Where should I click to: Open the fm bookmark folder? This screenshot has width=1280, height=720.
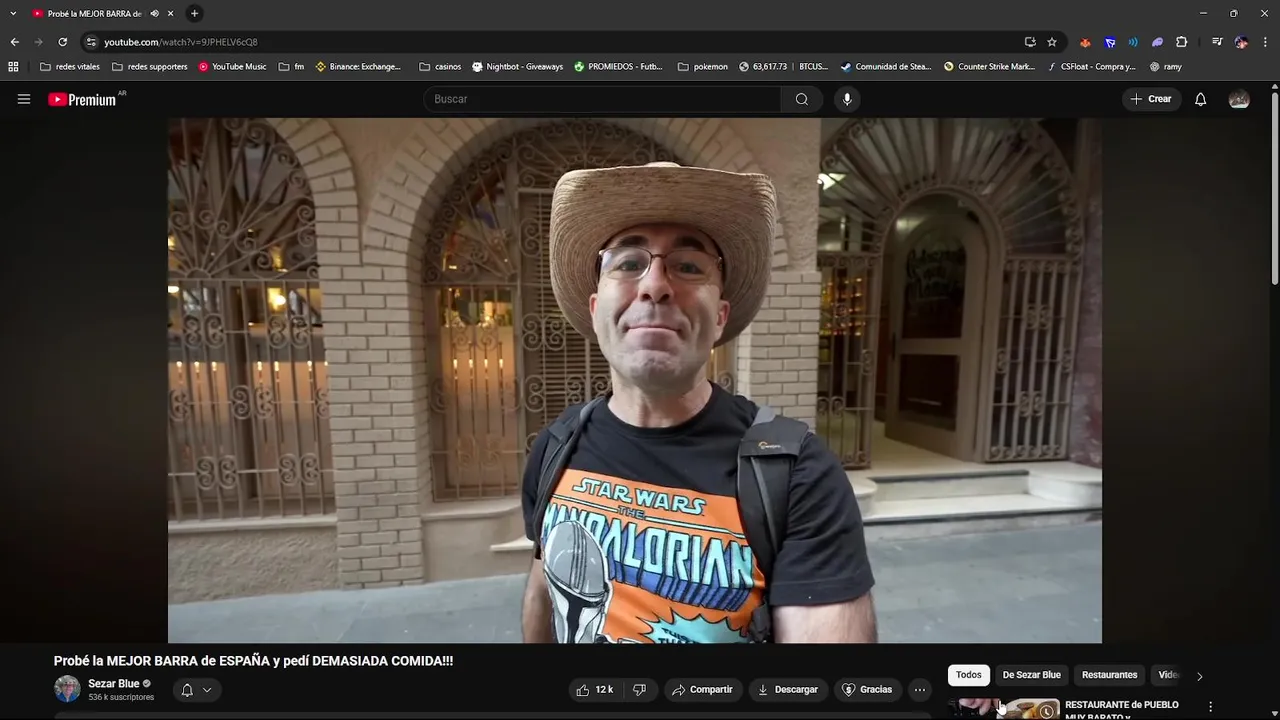292,67
